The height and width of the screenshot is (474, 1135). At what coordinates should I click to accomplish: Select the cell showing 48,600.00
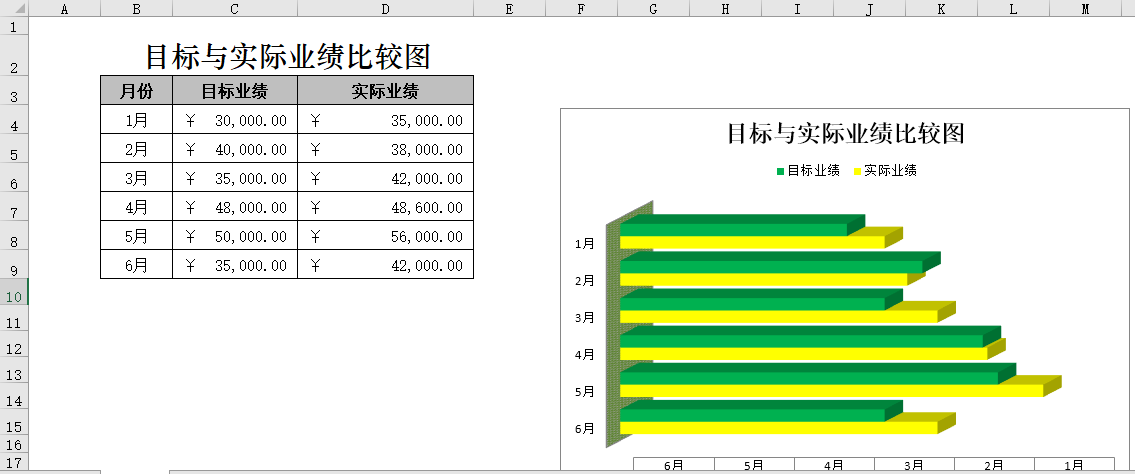tap(385, 207)
